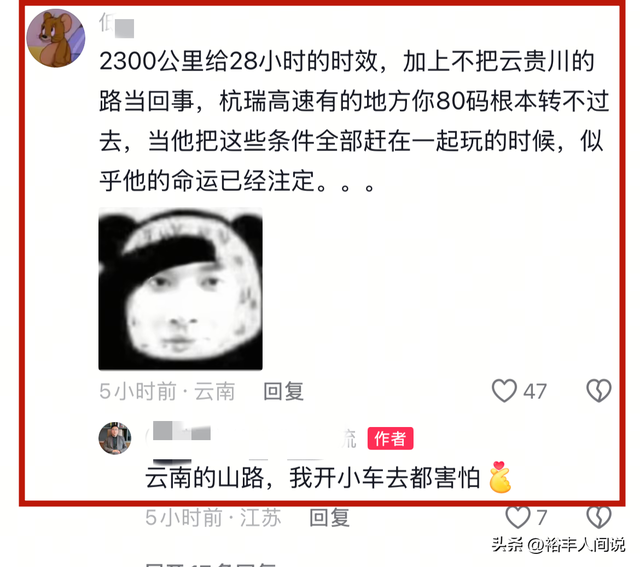Image resolution: width=640 pixels, height=567 pixels.
Task: Dislike the top comment with broken heart
Action: pyautogui.click(x=599, y=391)
